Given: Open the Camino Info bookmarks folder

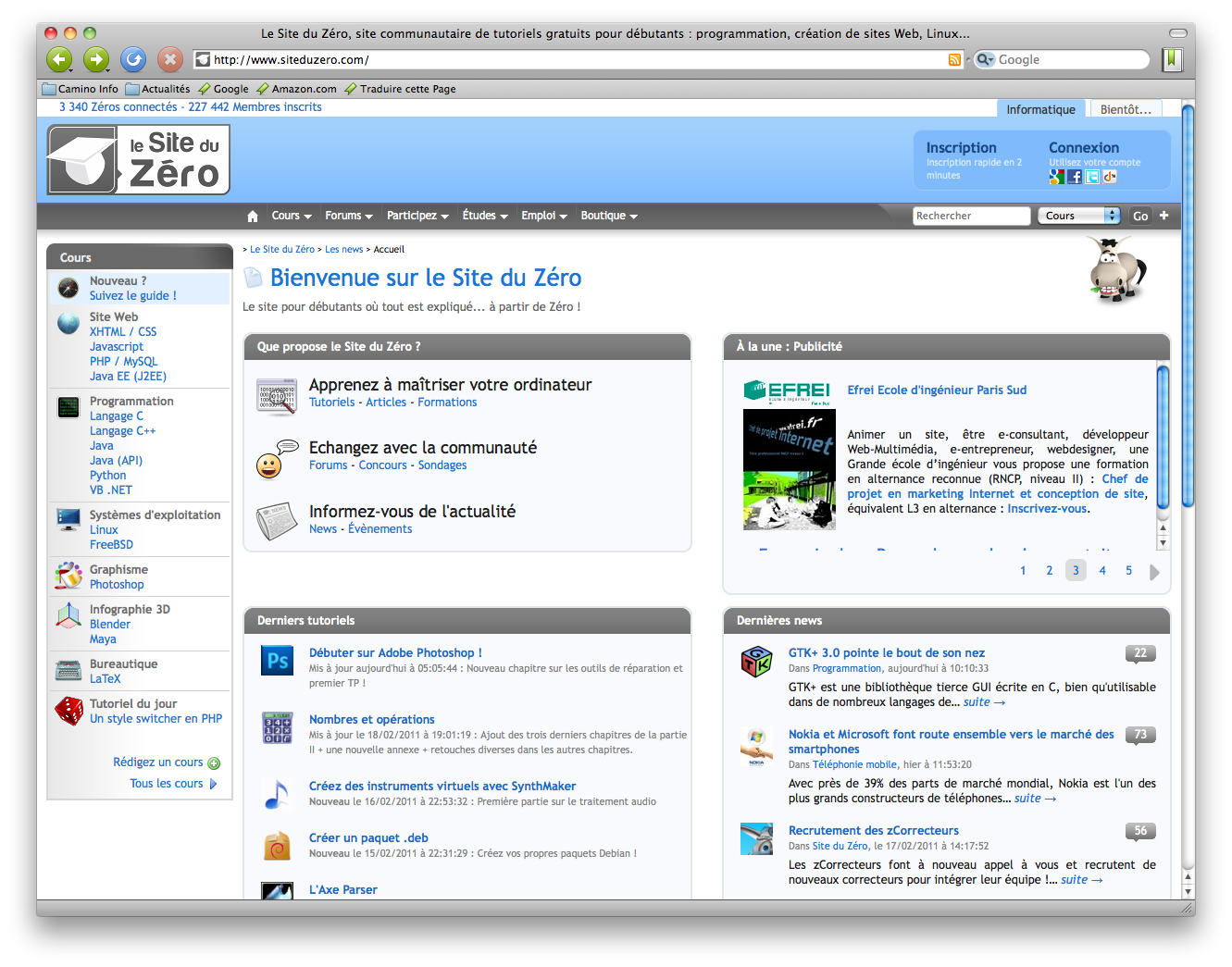Looking at the screenshot, I should [x=81, y=89].
